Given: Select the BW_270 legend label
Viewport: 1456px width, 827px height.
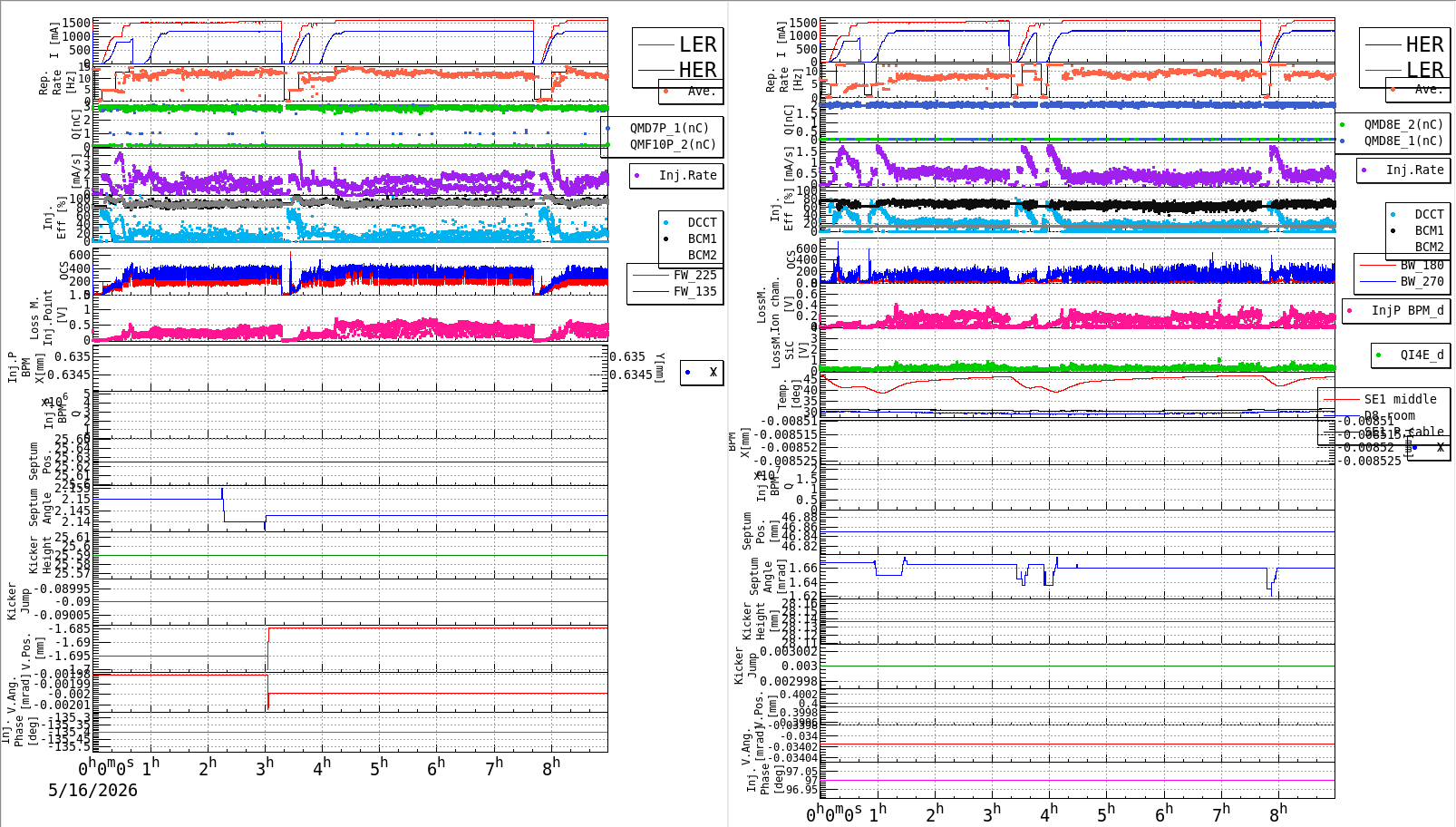Looking at the screenshot, I should point(1422,281).
